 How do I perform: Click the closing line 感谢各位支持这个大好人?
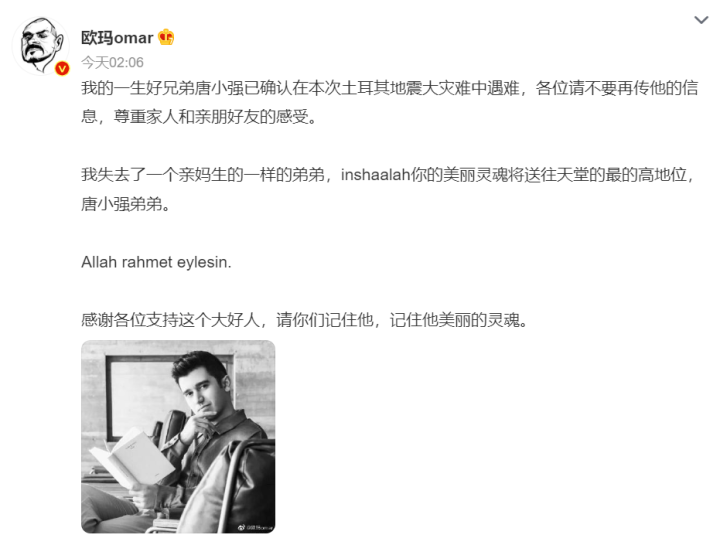[x=305, y=320]
